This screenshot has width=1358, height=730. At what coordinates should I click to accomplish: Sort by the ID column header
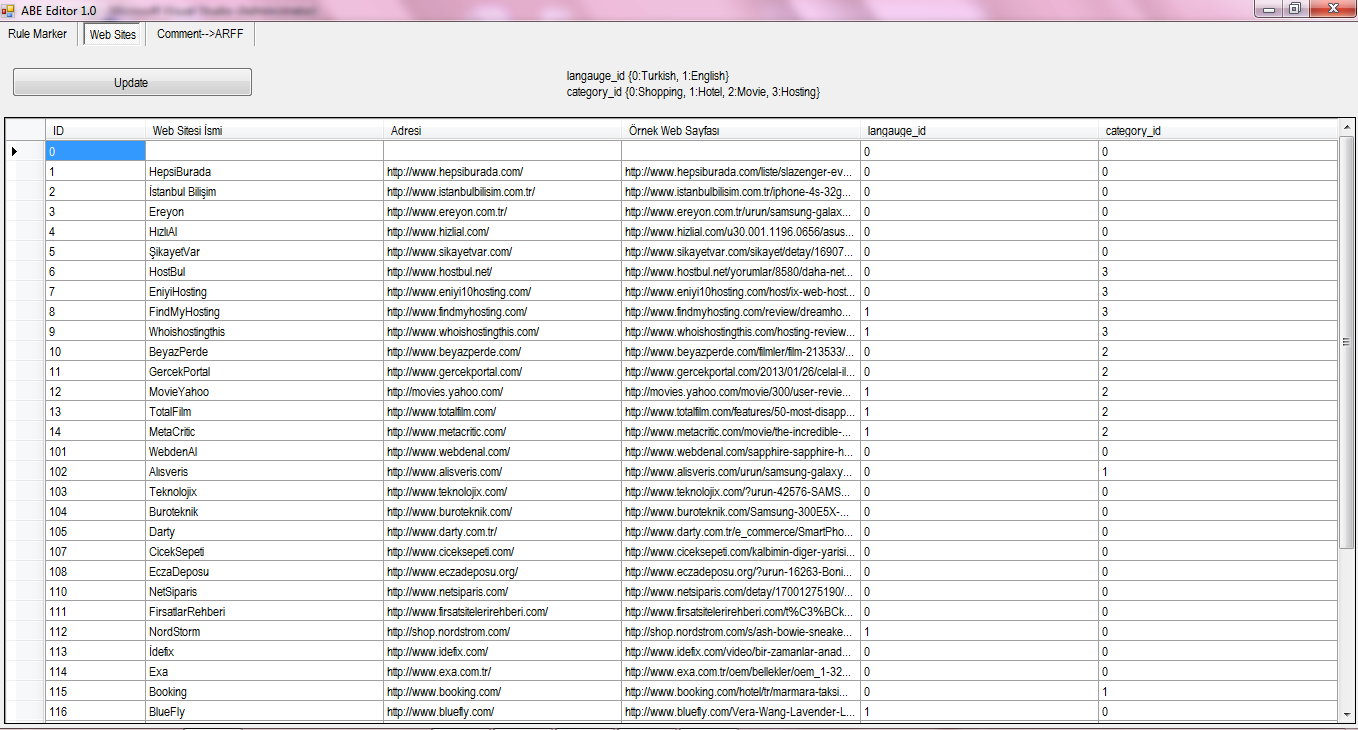click(95, 130)
